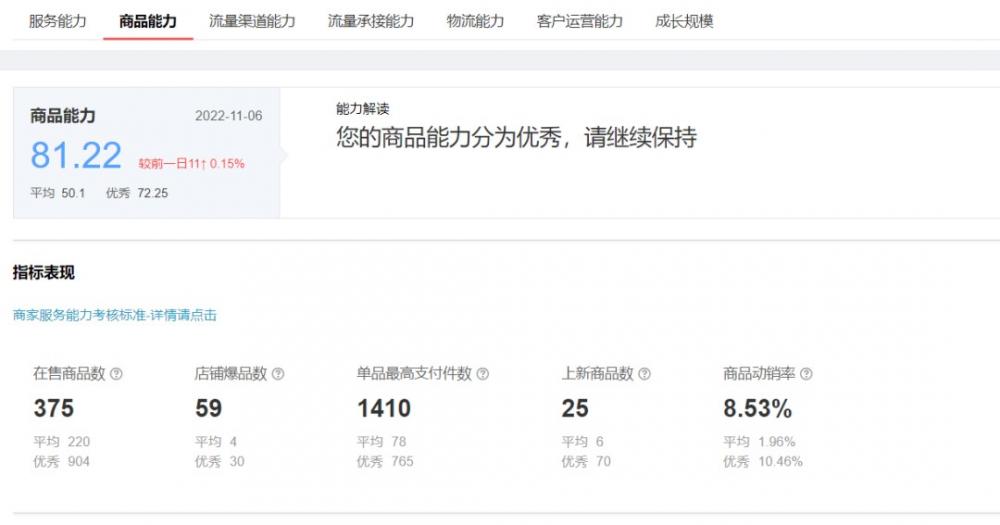
Task: Open the 流量渠道能力 tab
Action: click(252, 21)
